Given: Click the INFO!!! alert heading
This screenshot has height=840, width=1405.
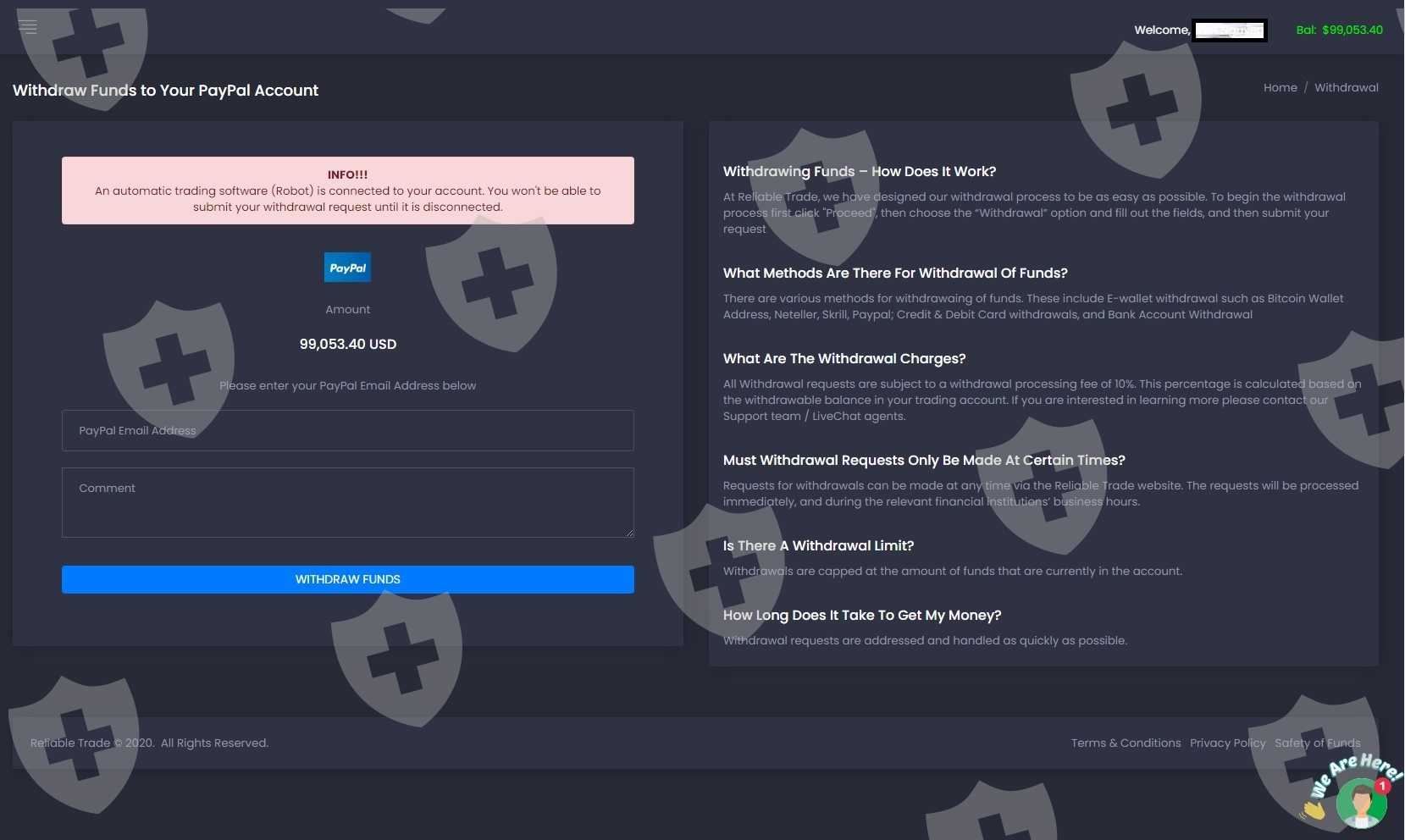Looking at the screenshot, I should (347, 174).
